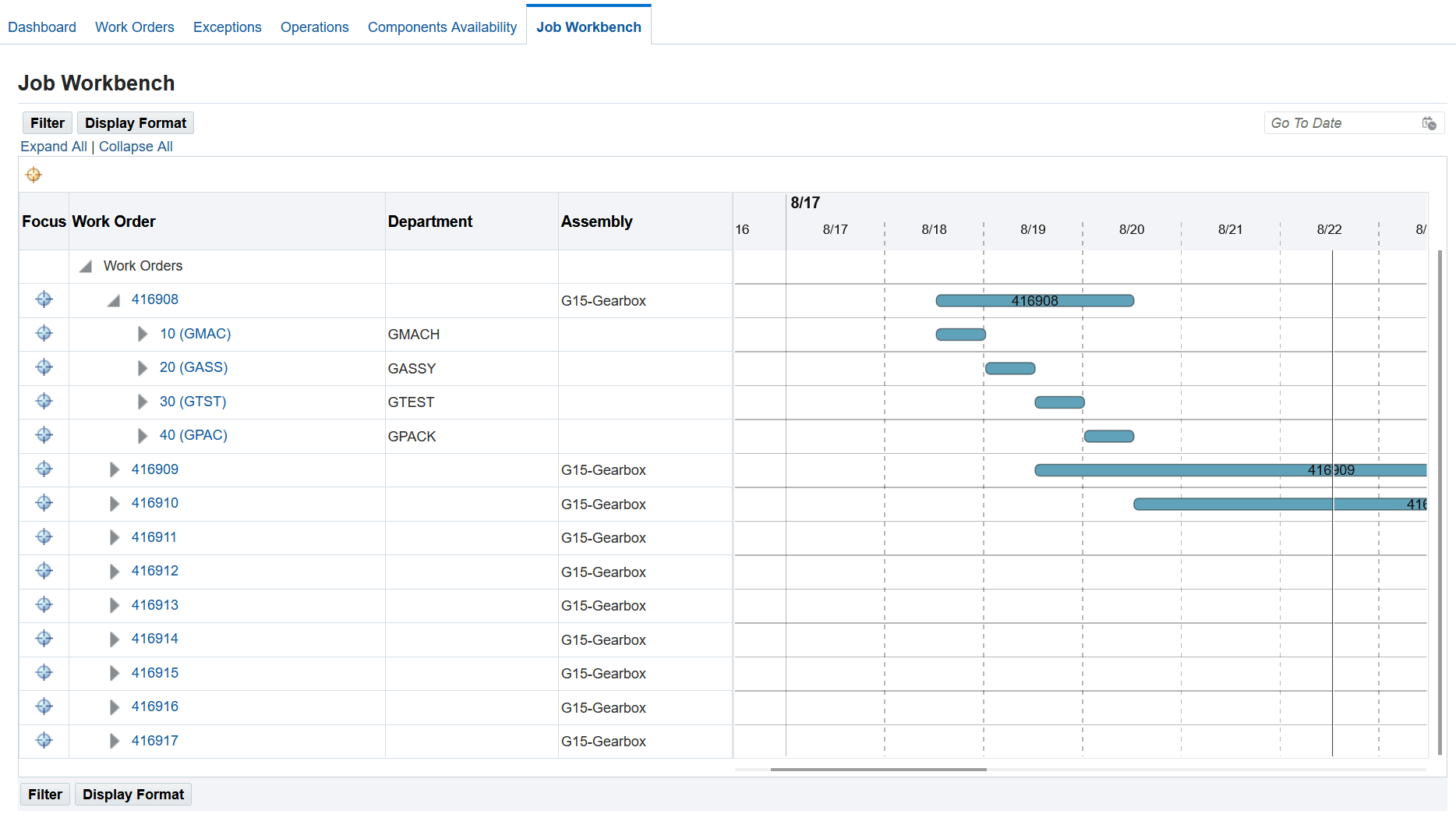Screen dimensions: 1456x818
Task: Expand work order 416916 node
Action: (x=115, y=707)
